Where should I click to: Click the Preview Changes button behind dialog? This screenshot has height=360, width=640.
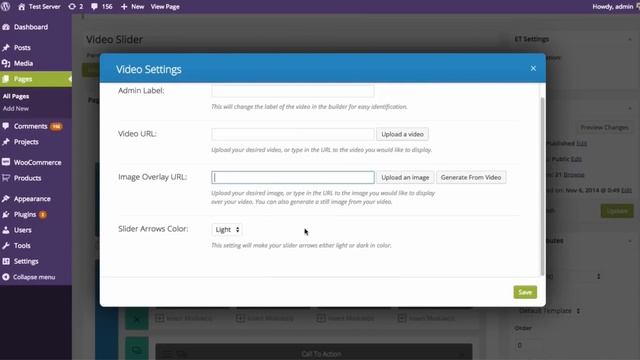point(604,128)
